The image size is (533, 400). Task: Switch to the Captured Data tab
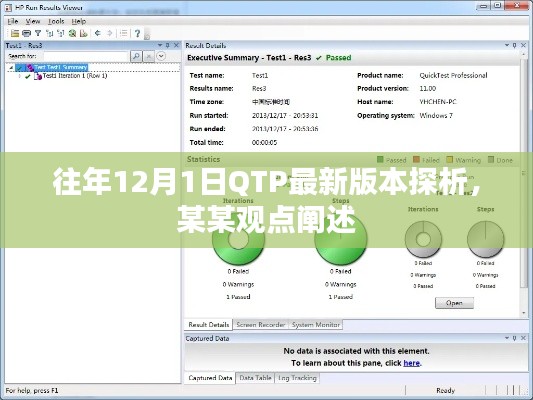pyautogui.click(x=210, y=378)
